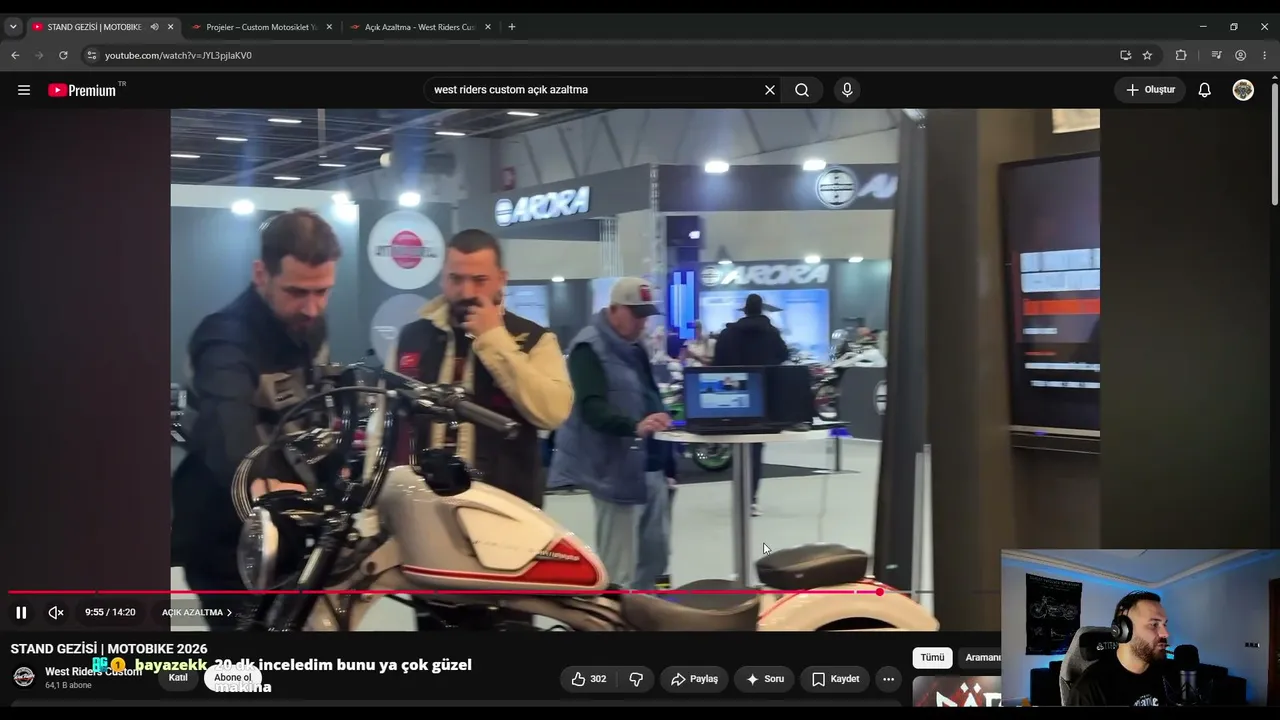Run search with the magnifier button
Viewport: 1280px width, 720px height.
point(802,90)
